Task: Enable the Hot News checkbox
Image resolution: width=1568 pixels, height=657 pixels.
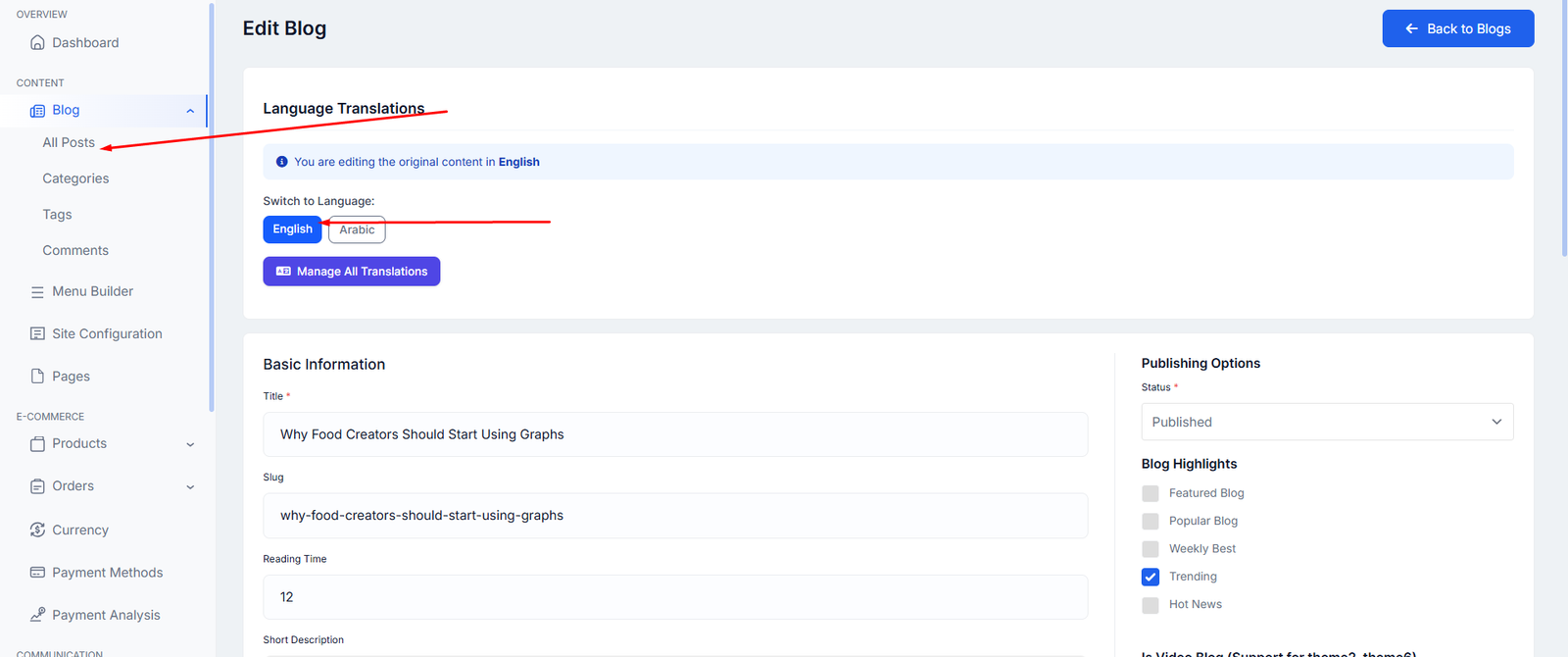Action: [x=1151, y=605]
